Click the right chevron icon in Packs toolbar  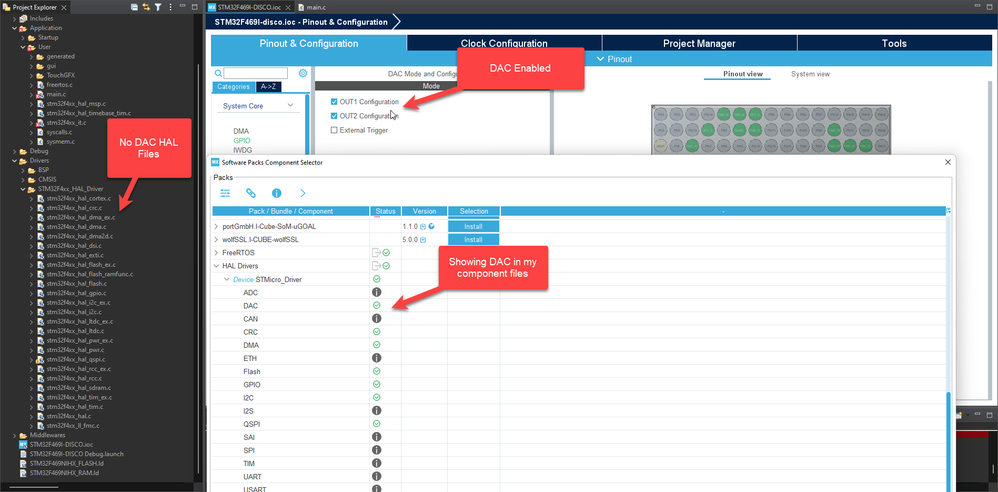[x=302, y=193]
